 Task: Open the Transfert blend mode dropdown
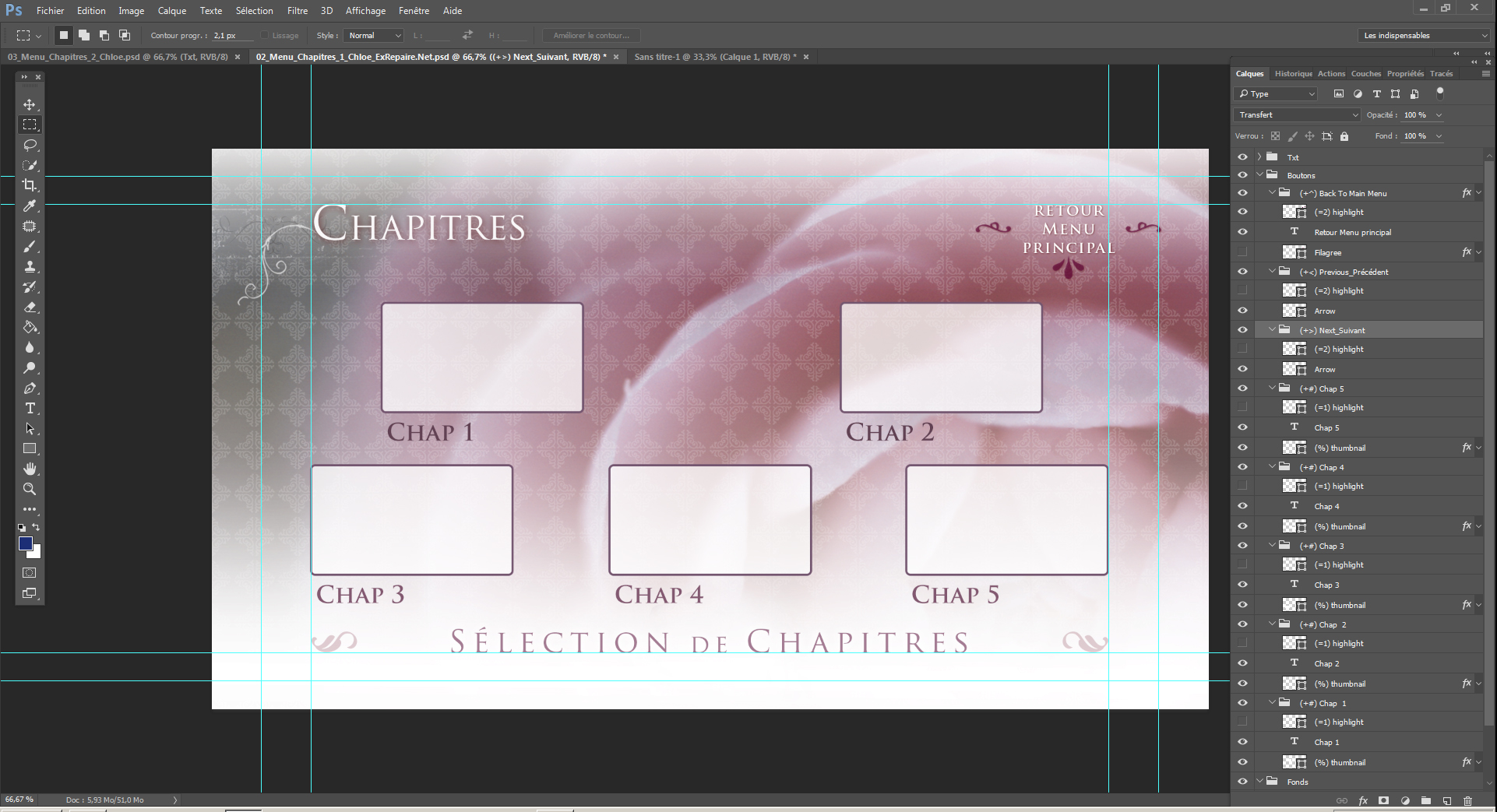pyautogui.click(x=1297, y=114)
